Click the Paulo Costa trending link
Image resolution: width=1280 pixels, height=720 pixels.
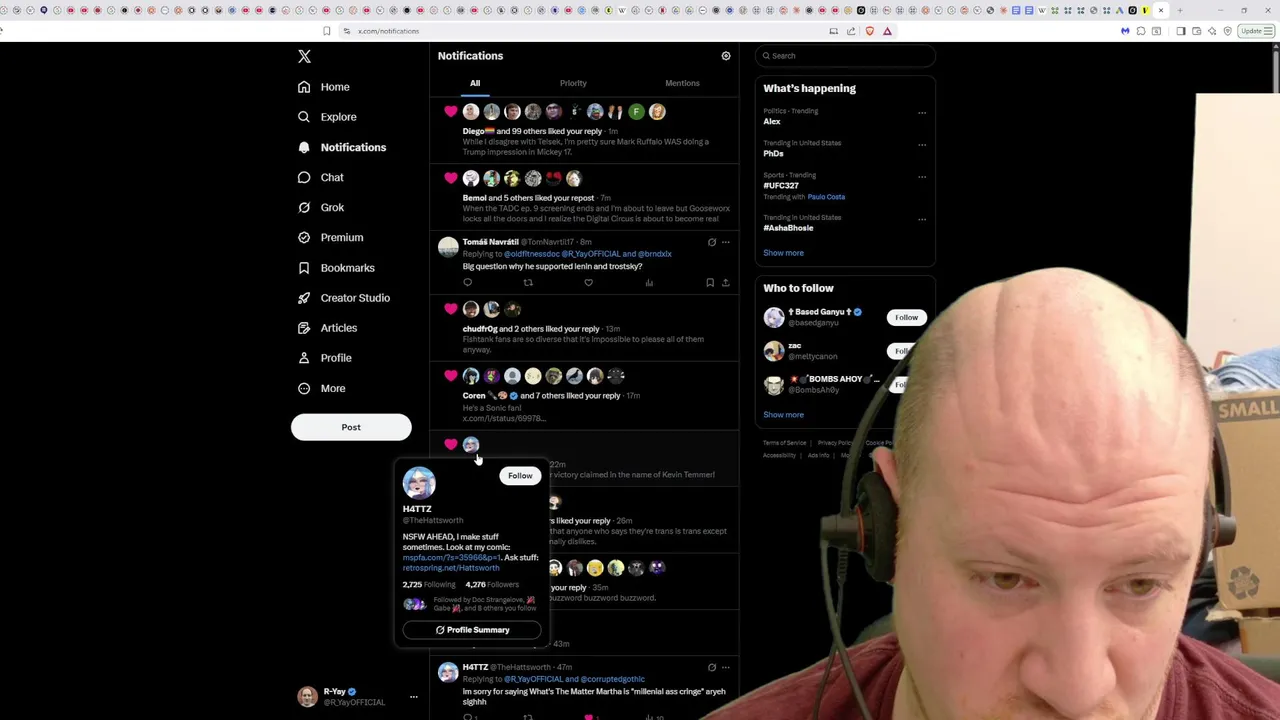click(826, 197)
